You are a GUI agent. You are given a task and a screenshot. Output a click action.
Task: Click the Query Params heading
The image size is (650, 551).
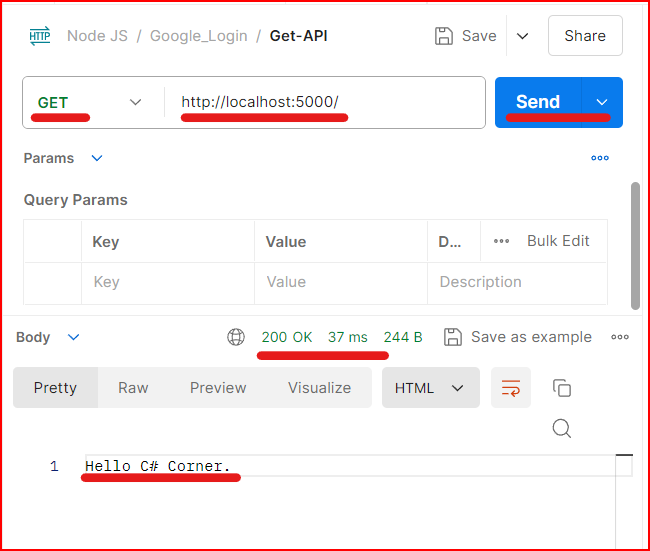click(75, 200)
